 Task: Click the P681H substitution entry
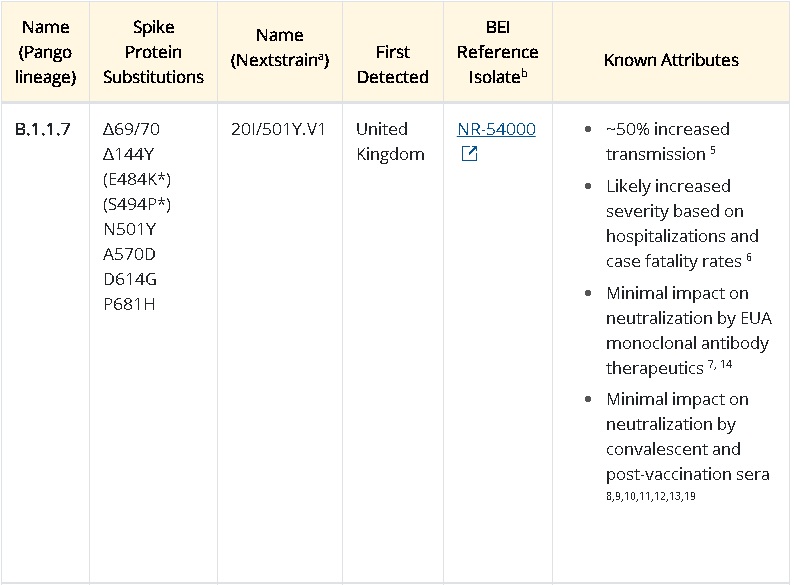(x=129, y=304)
